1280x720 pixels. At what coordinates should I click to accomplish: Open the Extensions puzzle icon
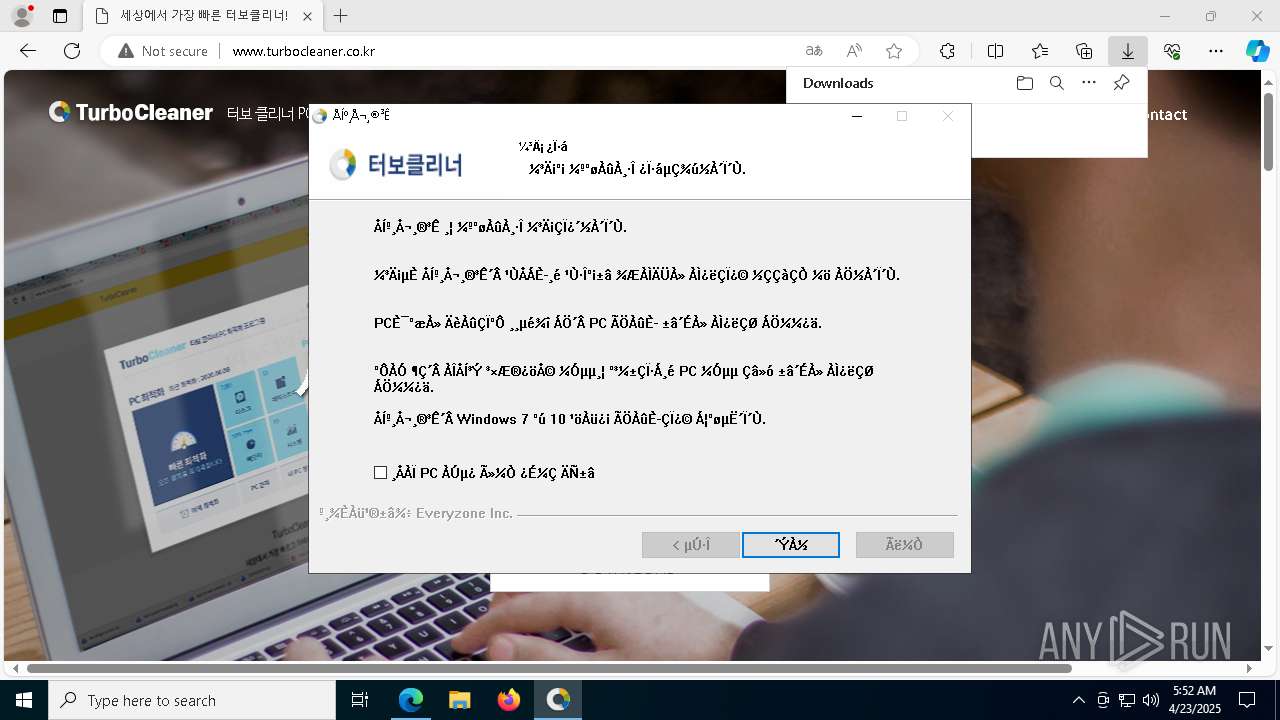(947, 51)
